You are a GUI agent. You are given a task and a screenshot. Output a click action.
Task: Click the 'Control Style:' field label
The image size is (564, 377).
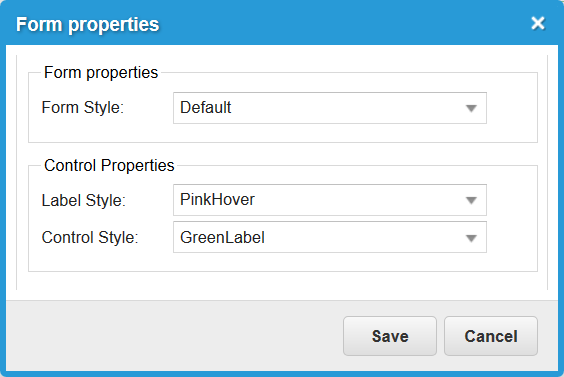[x=90, y=237]
